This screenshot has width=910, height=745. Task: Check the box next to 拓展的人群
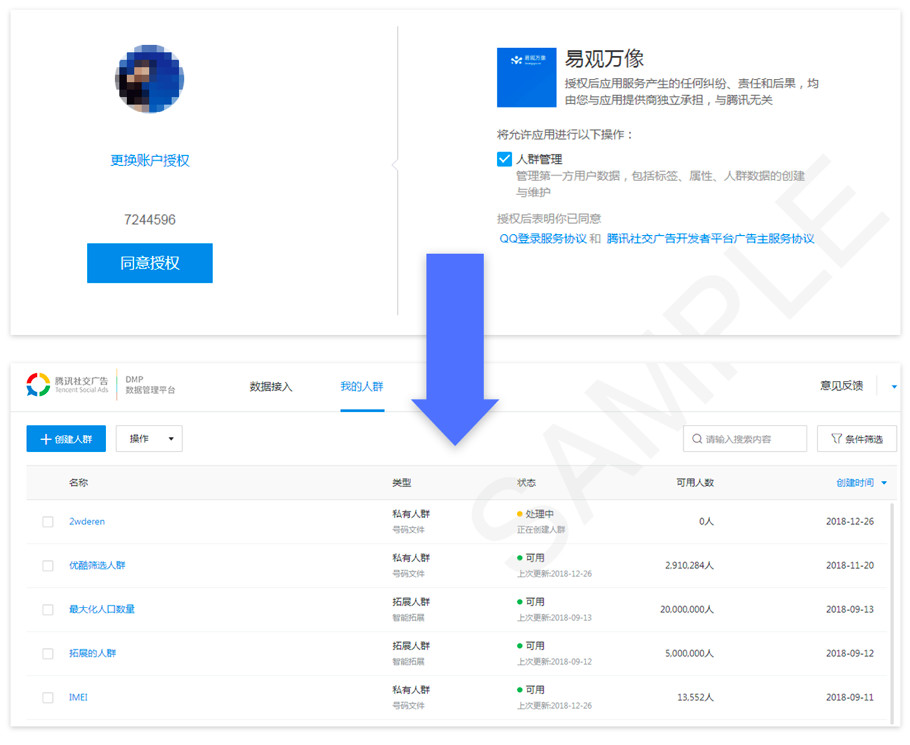(48, 654)
